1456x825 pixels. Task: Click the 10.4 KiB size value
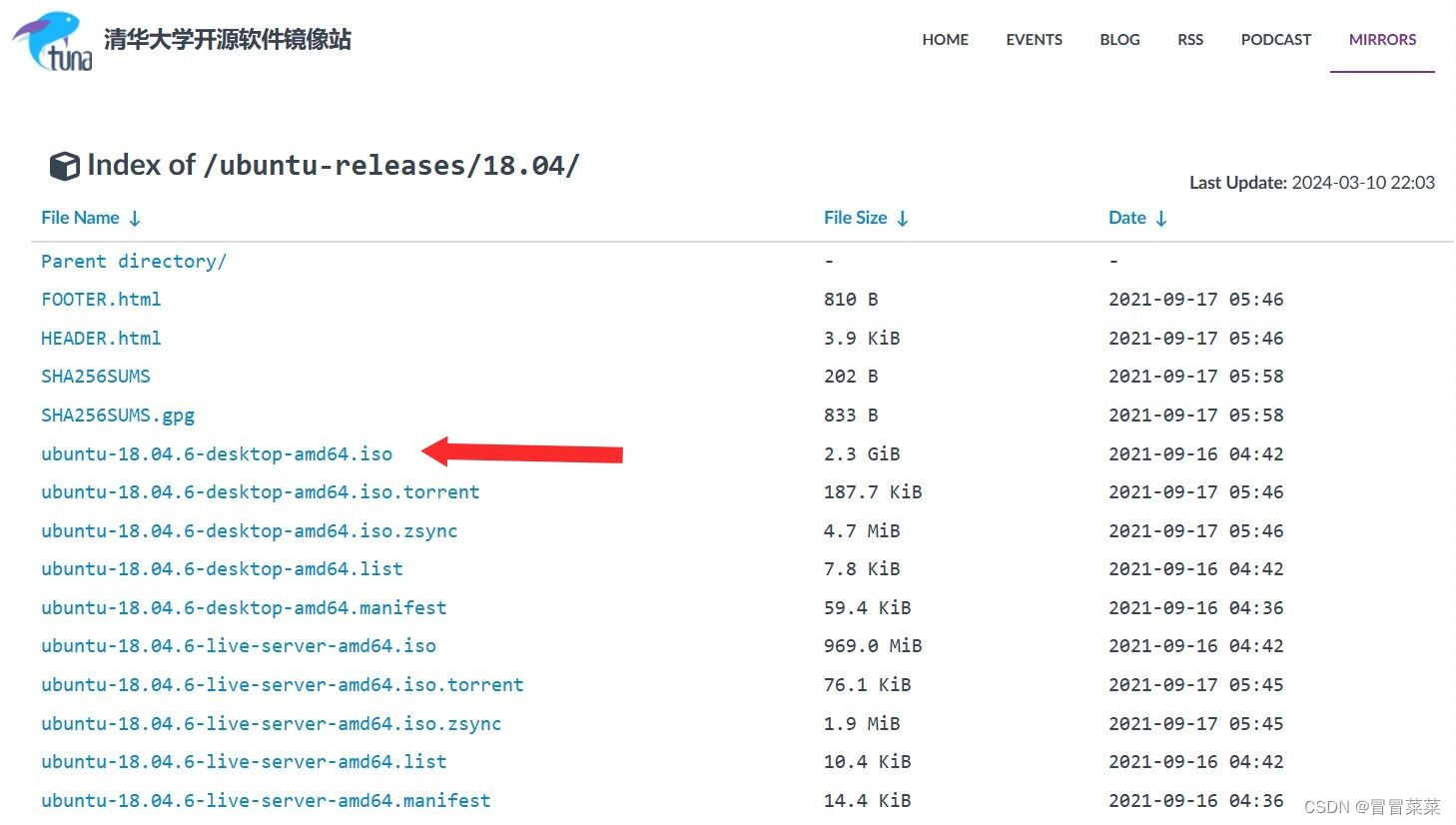(868, 762)
